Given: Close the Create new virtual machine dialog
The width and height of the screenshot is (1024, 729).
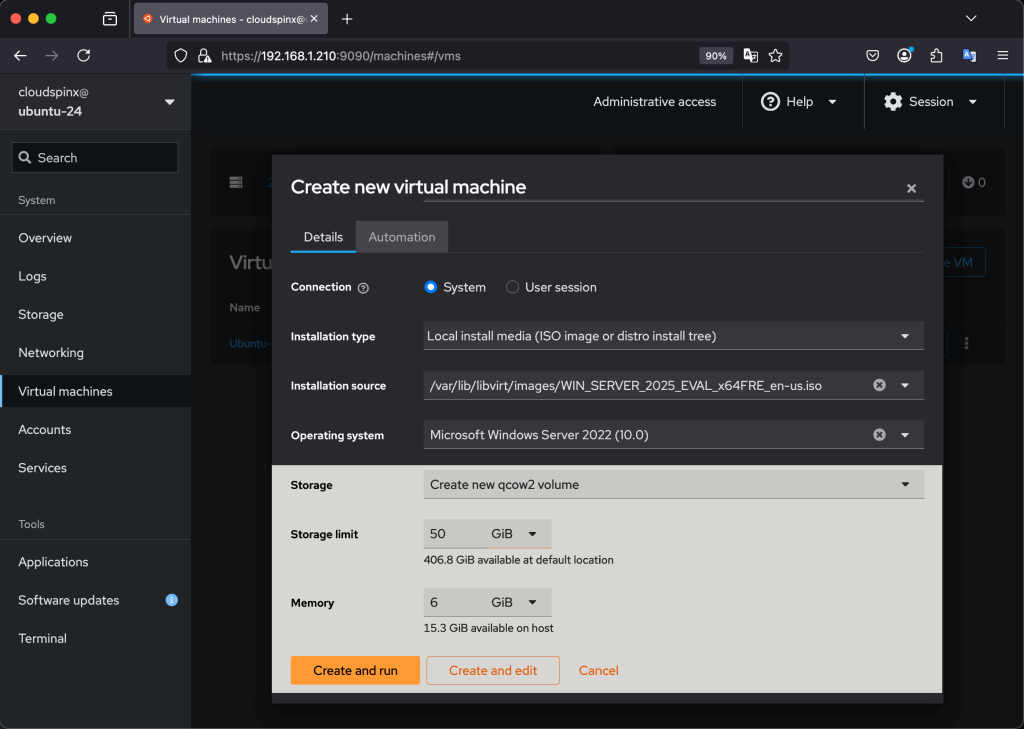Looking at the screenshot, I should (x=911, y=188).
